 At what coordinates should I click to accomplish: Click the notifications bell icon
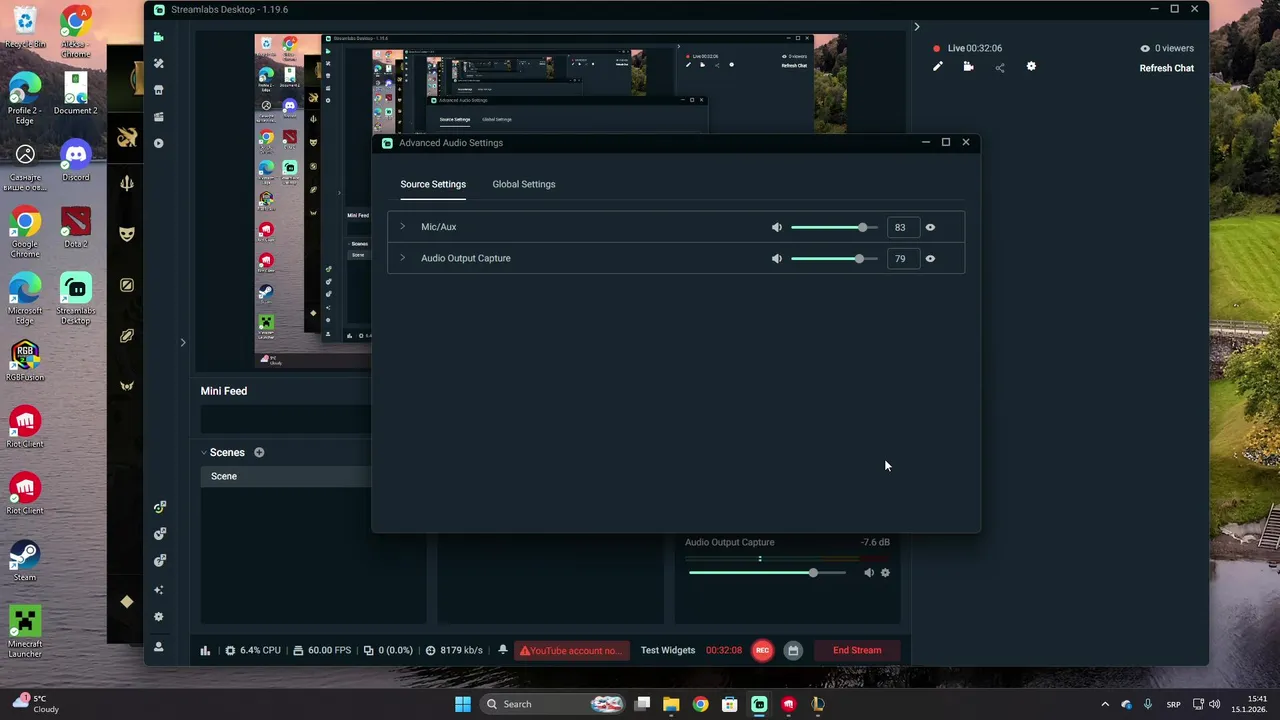click(503, 650)
